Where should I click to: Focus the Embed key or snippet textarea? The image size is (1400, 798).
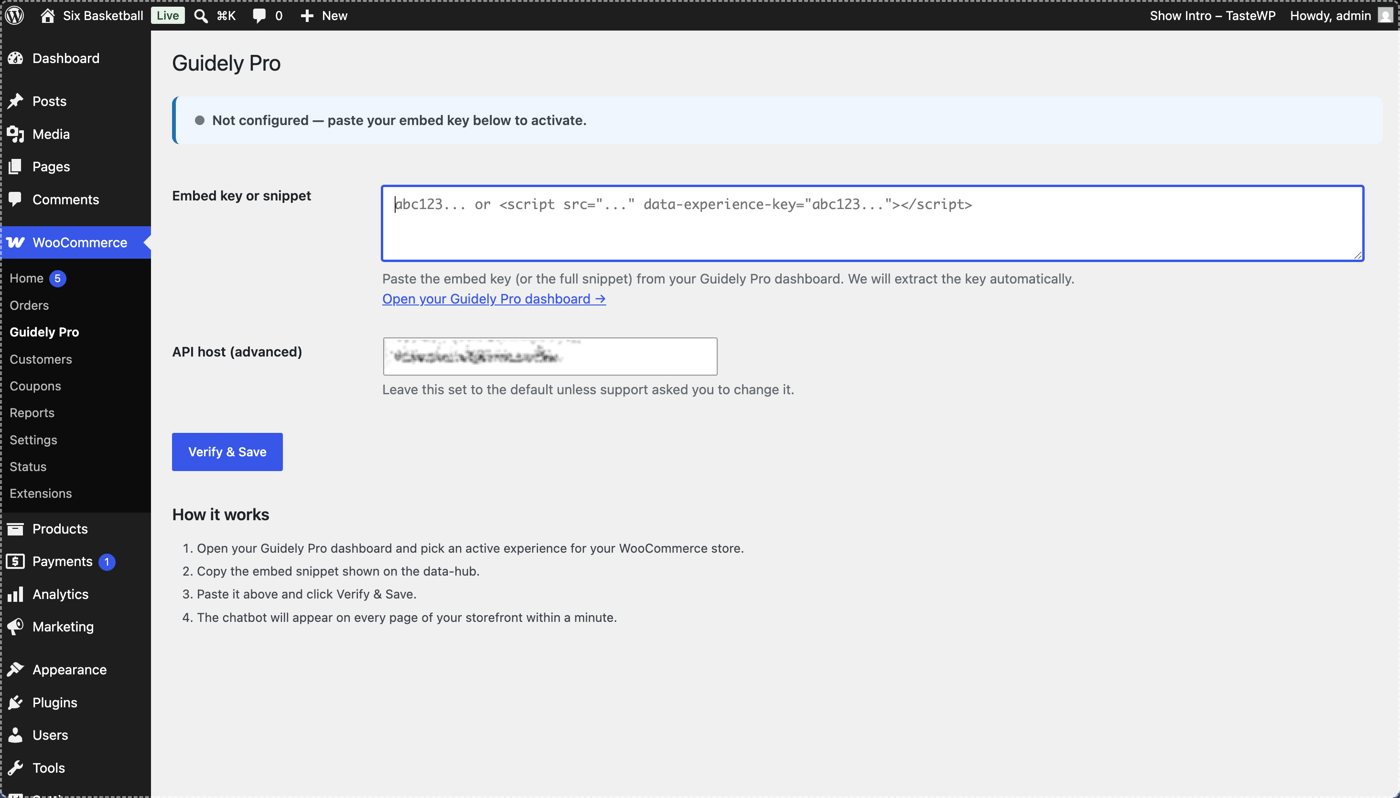(x=872, y=223)
